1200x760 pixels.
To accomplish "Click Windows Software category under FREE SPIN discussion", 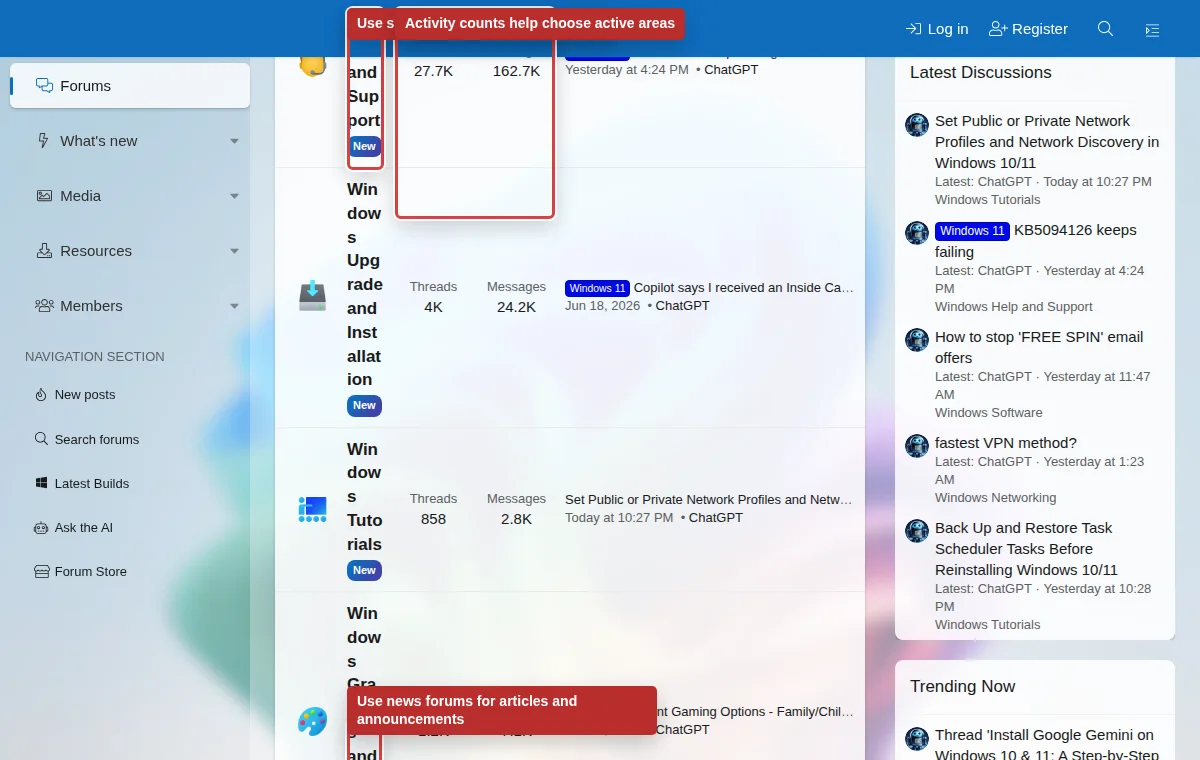I will (x=989, y=413).
